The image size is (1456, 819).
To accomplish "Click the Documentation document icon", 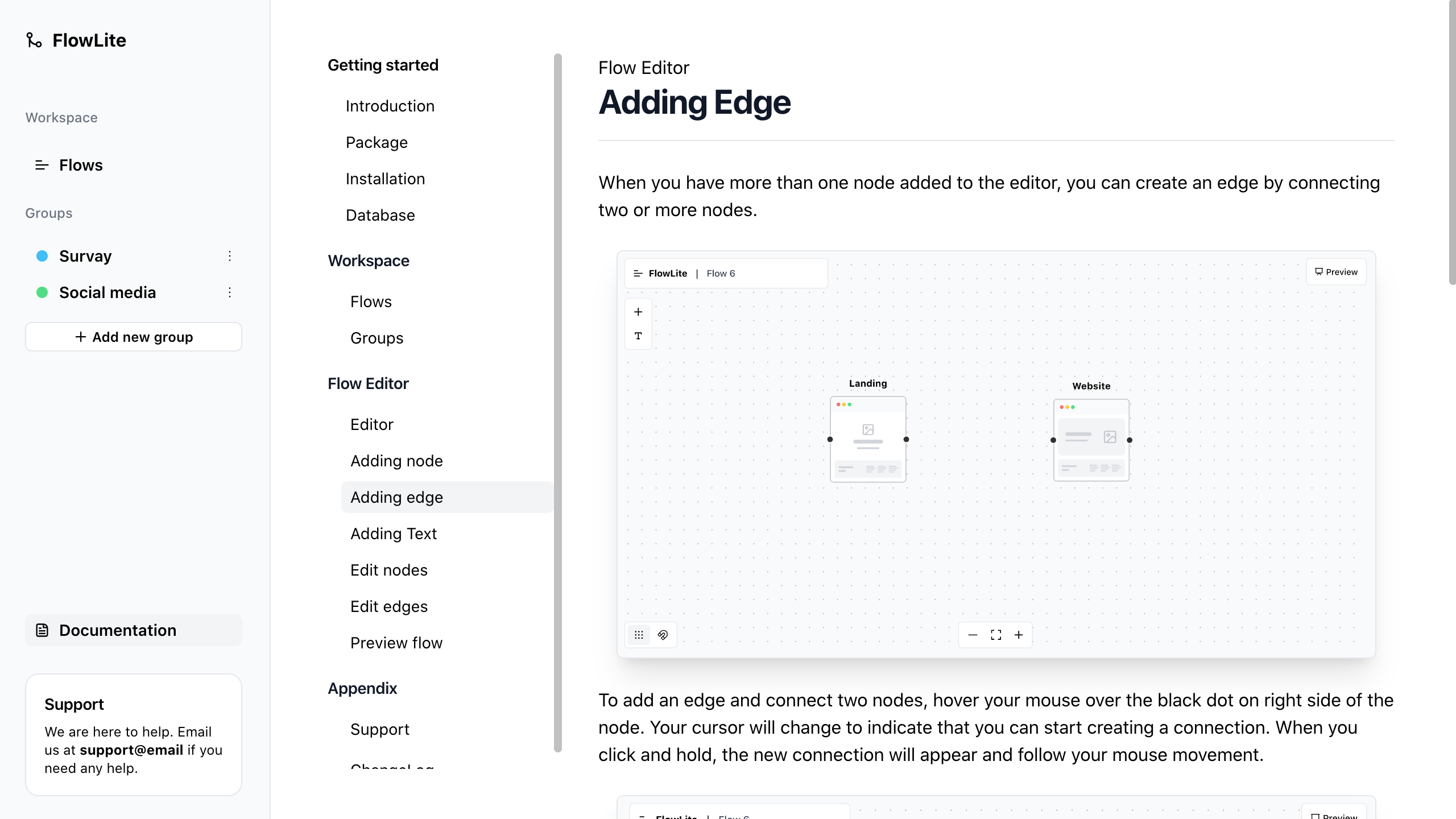I will click(43, 630).
